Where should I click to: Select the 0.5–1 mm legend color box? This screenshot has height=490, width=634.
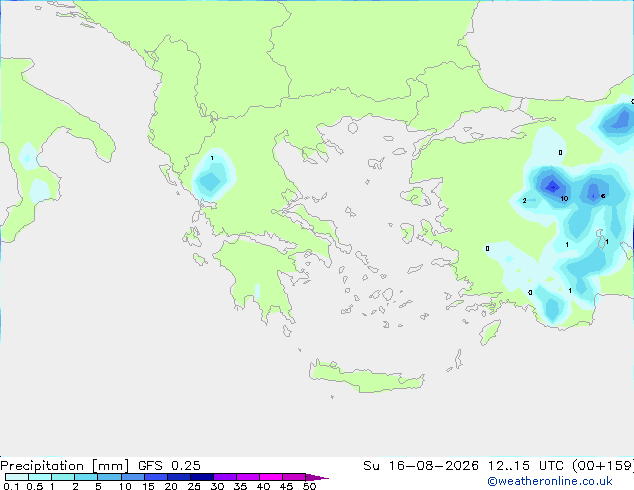40,477
